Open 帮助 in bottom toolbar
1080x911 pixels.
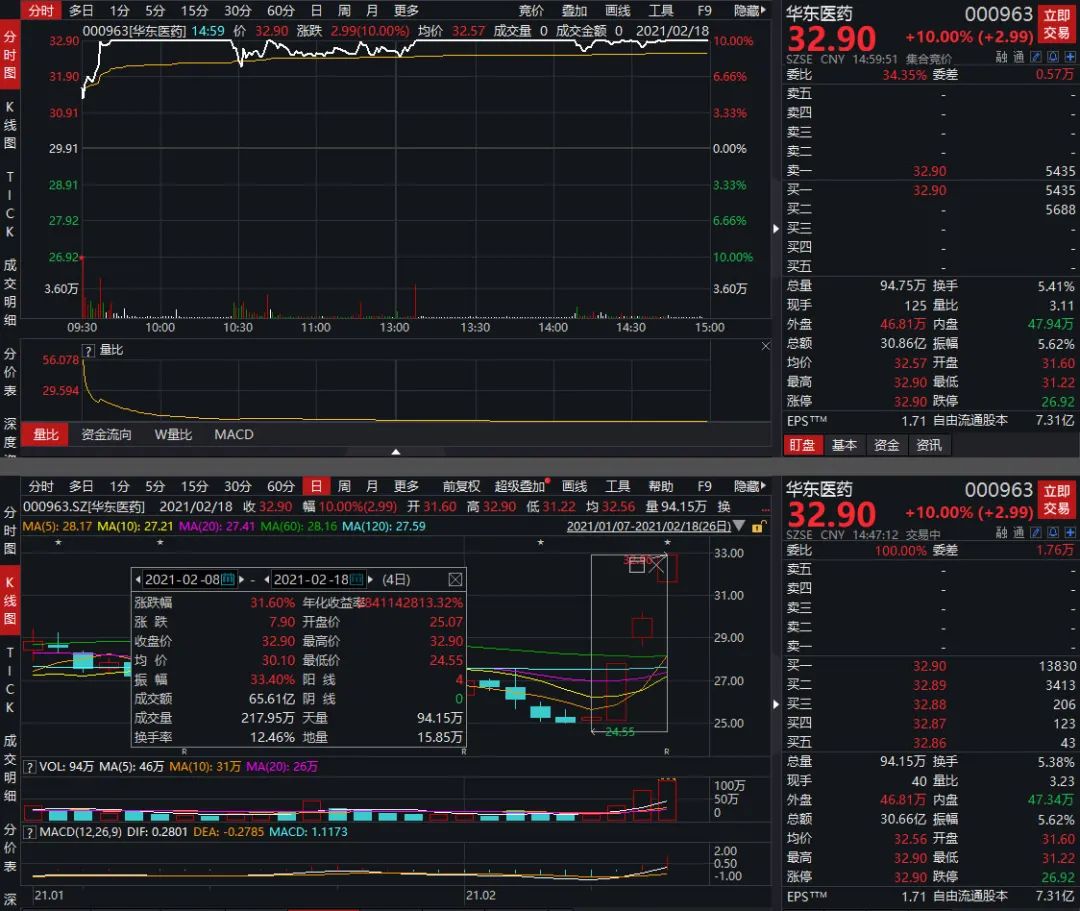pos(661,487)
